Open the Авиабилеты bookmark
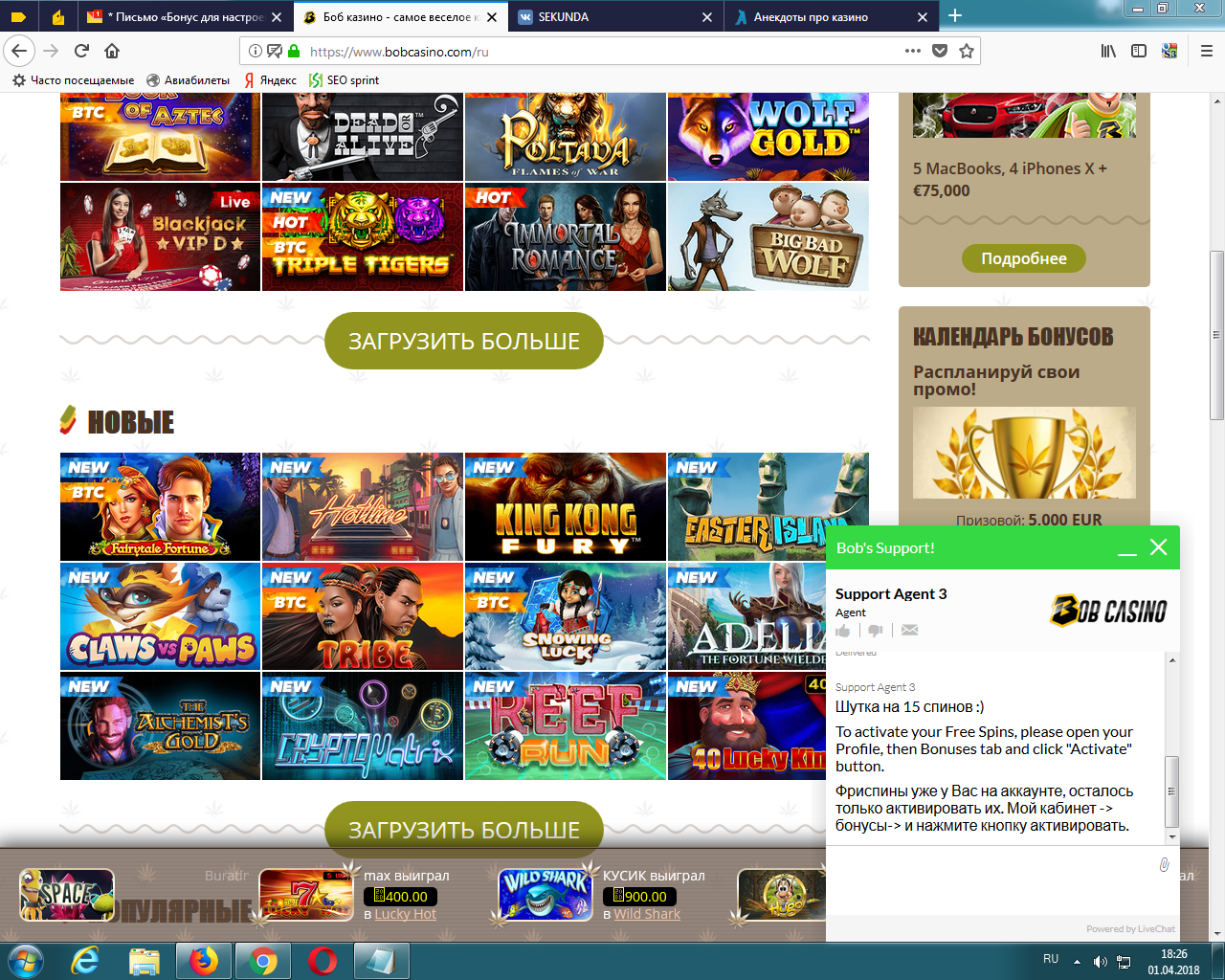The width and height of the screenshot is (1225, 980). 189,79
